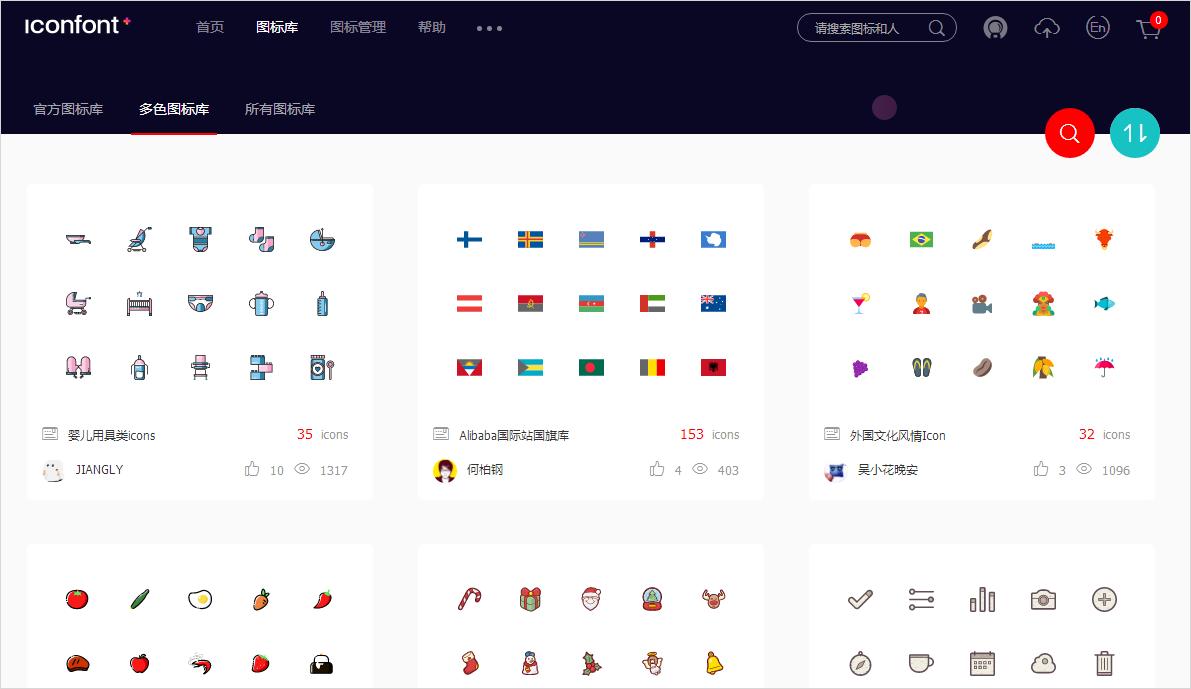Like the 婴儿用具类icons collection
The width and height of the screenshot is (1191, 689).
pyautogui.click(x=253, y=469)
